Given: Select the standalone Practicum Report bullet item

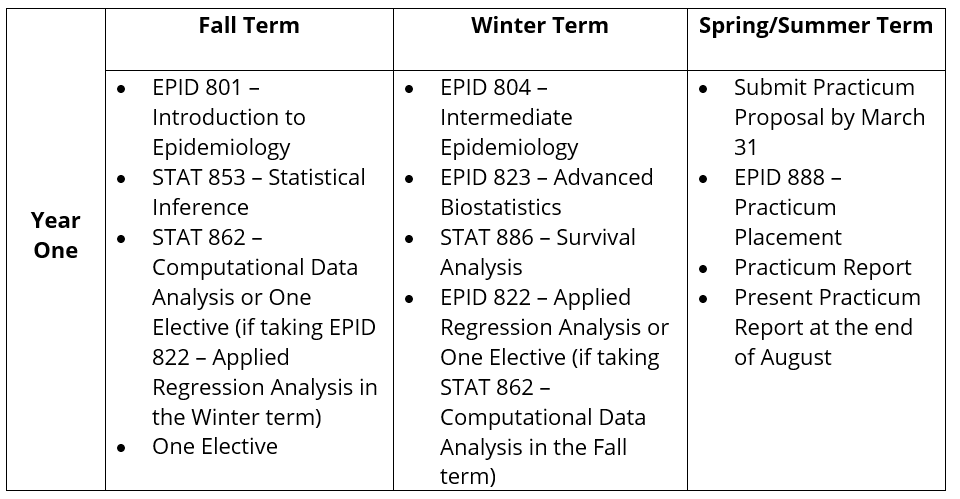Looking at the screenshot, I should 822,267.
